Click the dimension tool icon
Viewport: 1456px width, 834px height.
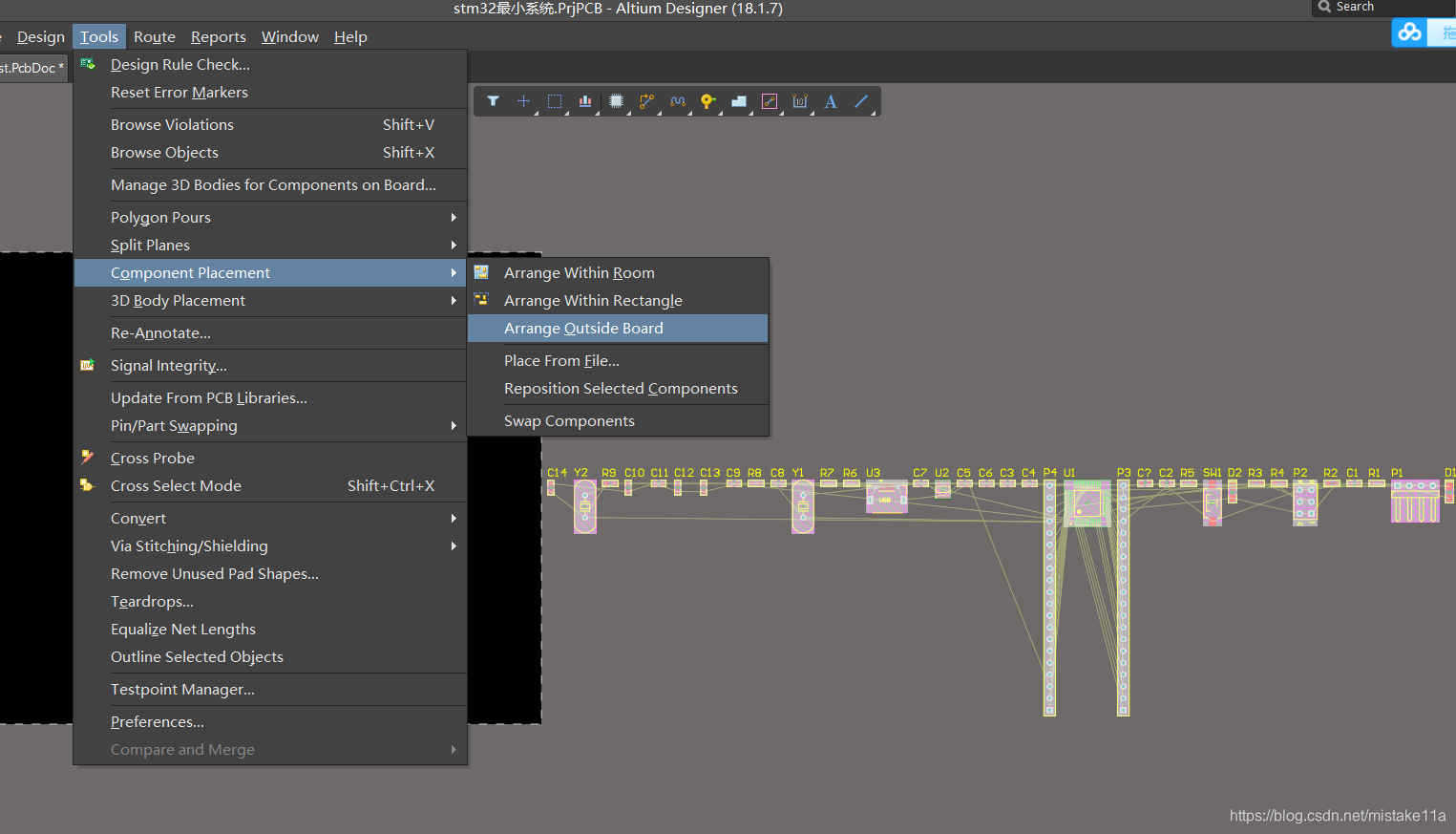coord(800,101)
